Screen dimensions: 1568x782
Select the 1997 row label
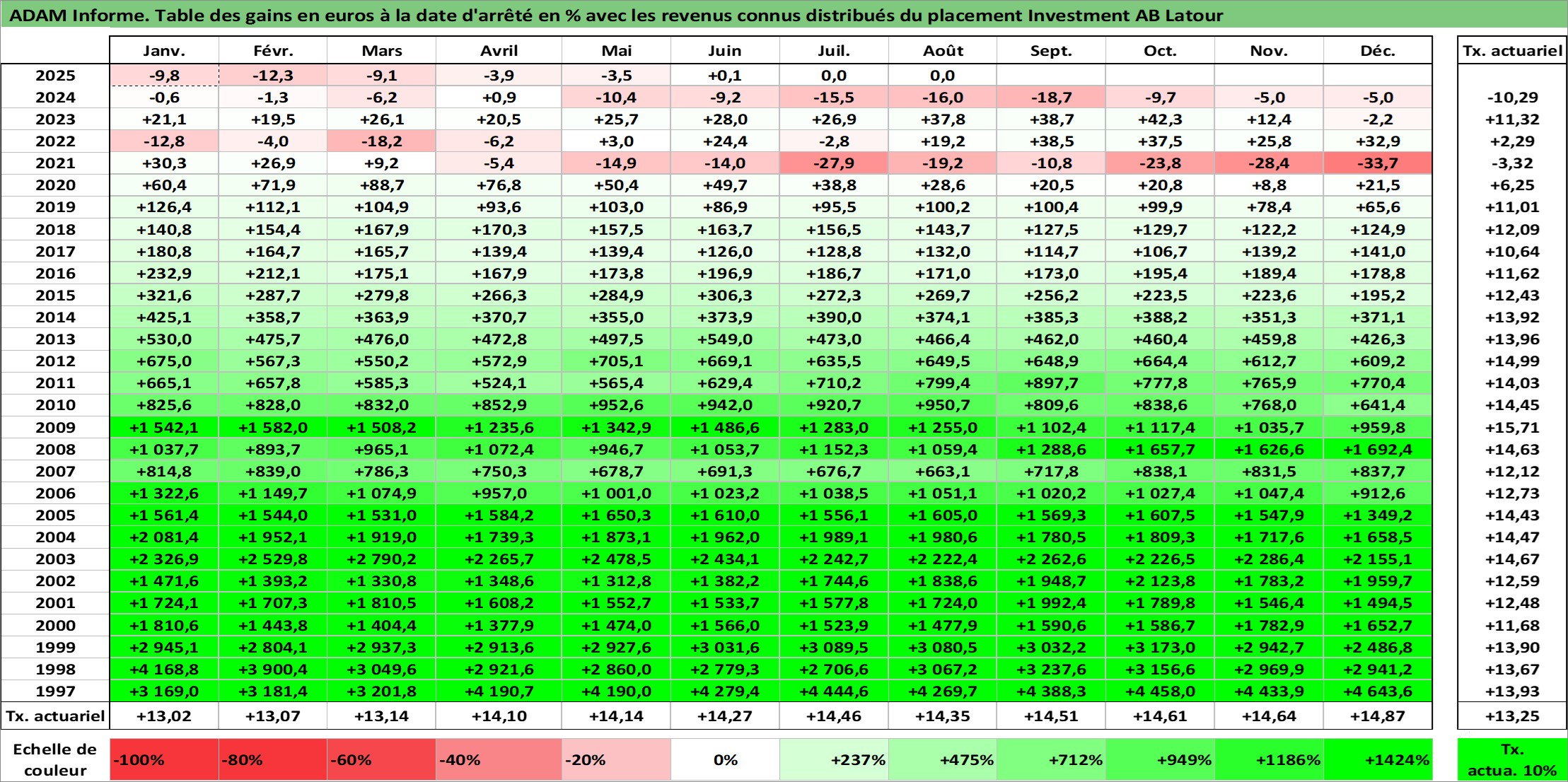(x=55, y=691)
